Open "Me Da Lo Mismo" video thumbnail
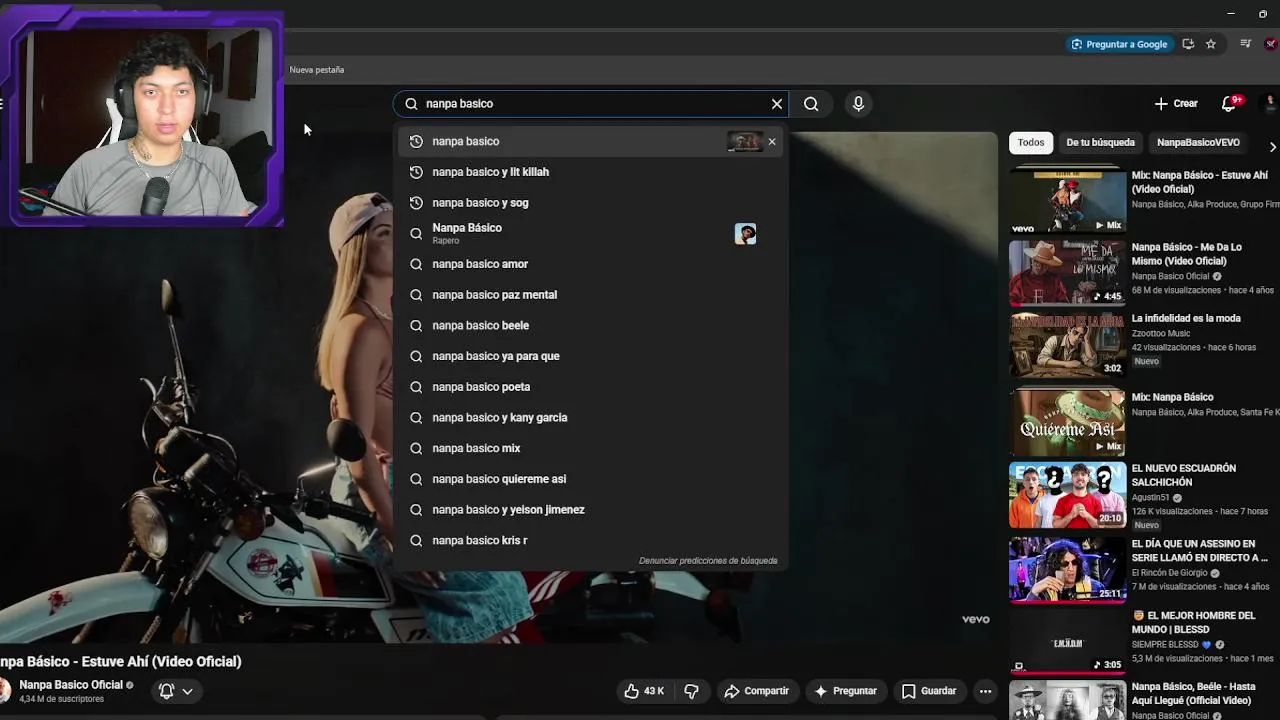Image resolution: width=1280 pixels, height=720 pixels. (1067, 272)
